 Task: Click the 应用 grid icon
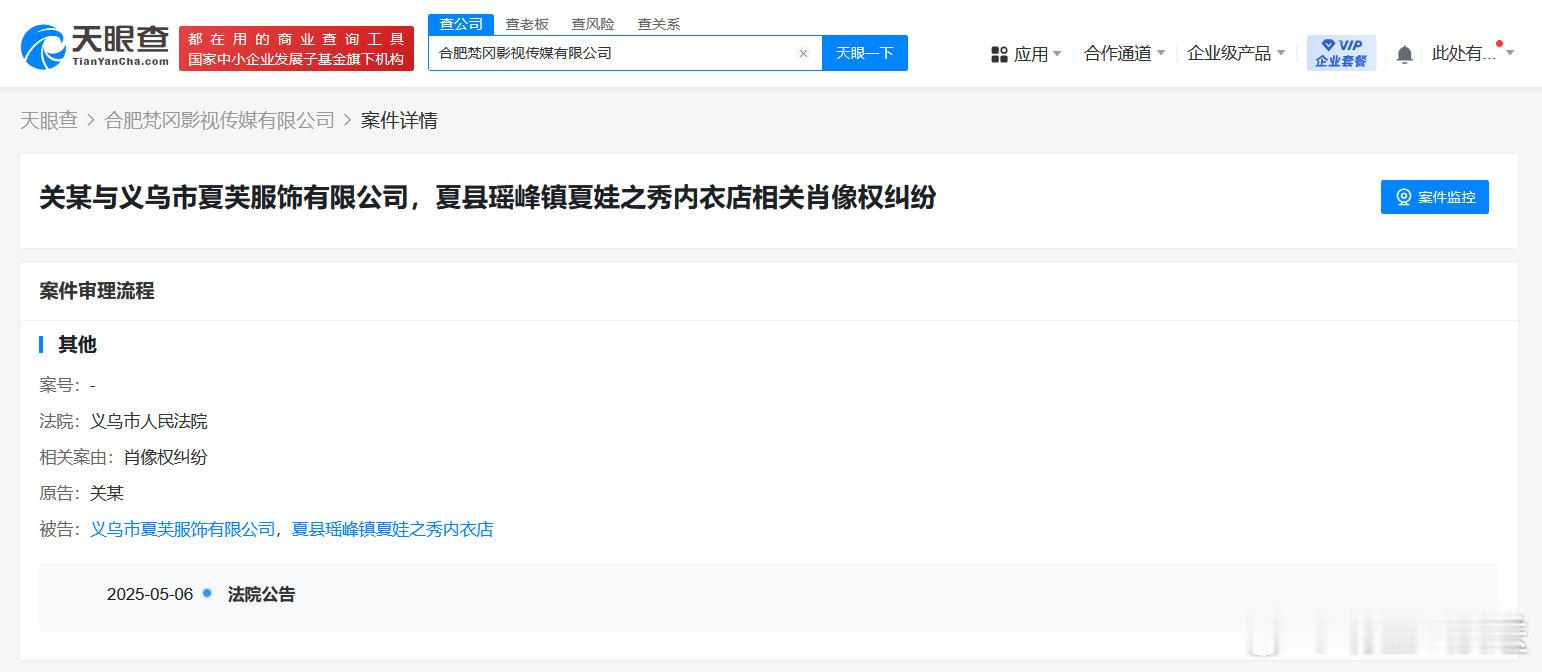999,54
